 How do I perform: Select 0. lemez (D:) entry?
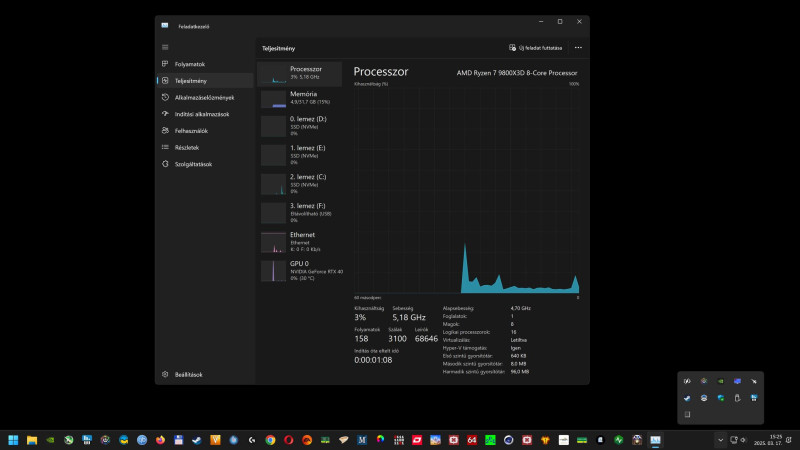tap(300, 126)
